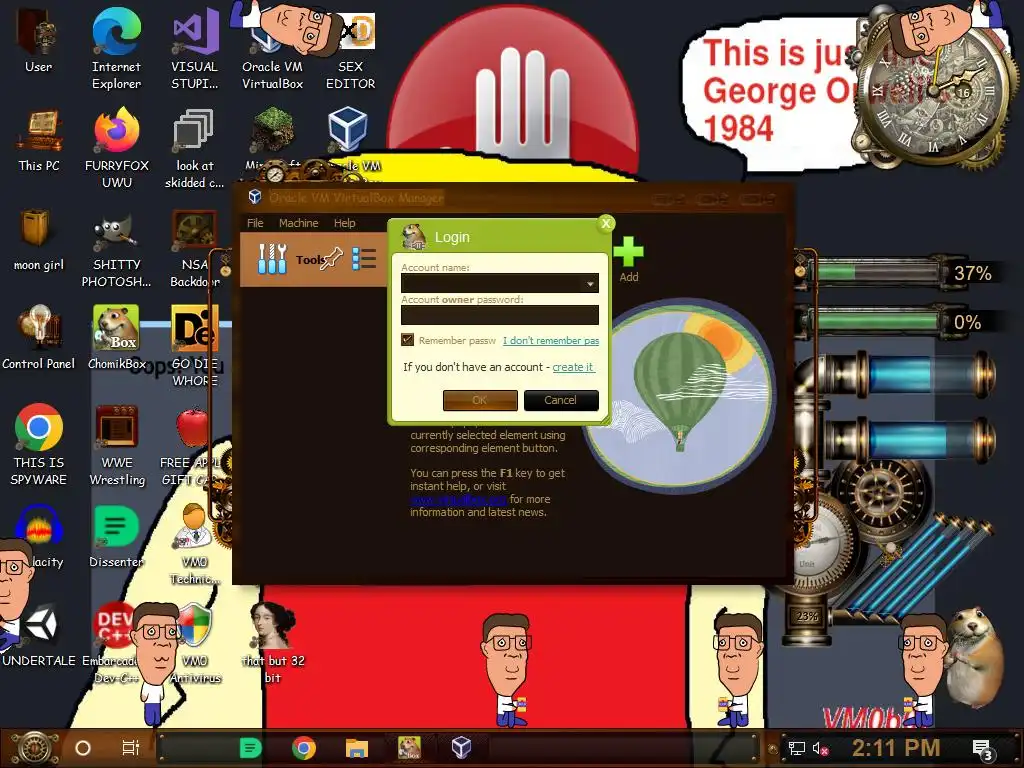Image resolution: width=1024 pixels, height=768 pixels.
Task: Click the 2:11 PM taskbar clock
Action: pos(896,748)
